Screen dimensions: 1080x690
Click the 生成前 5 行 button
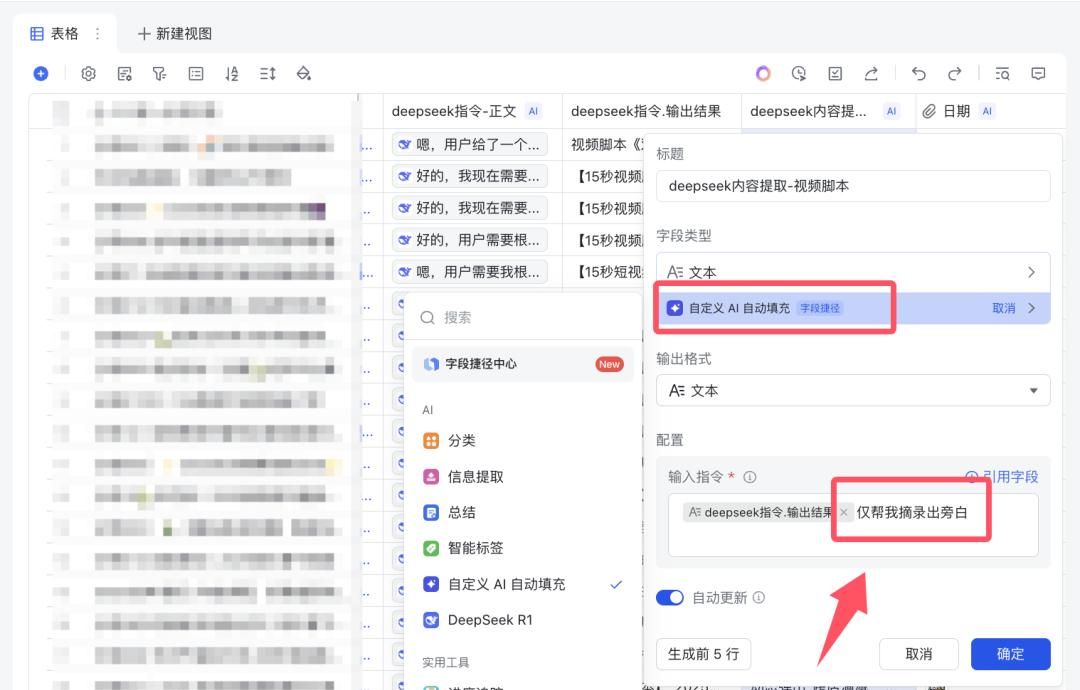pos(703,654)
